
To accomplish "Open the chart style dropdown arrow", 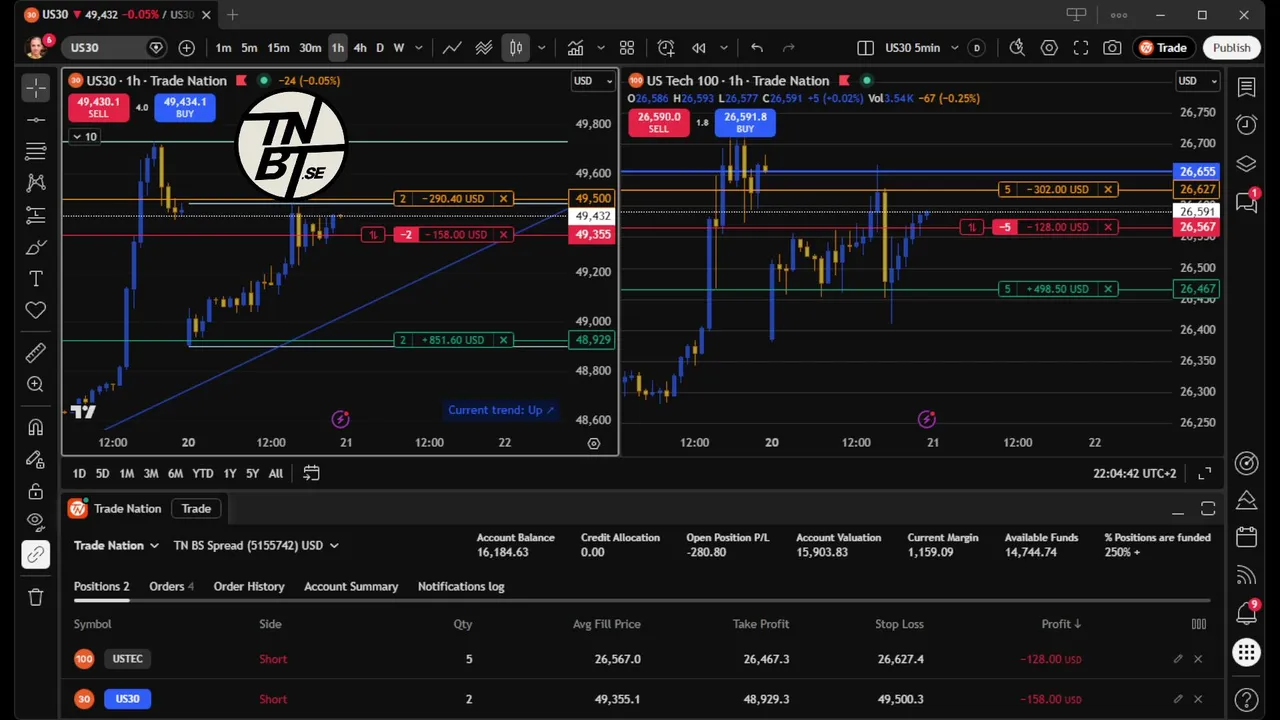I will click(542, 47).
